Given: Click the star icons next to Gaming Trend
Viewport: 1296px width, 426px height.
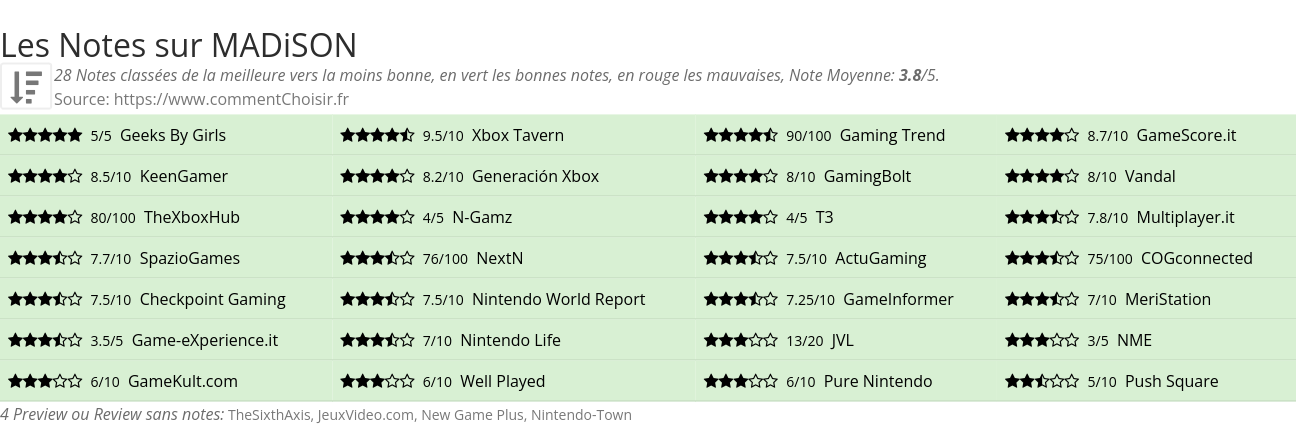Looking at the screenshot, I should (741, 135).
